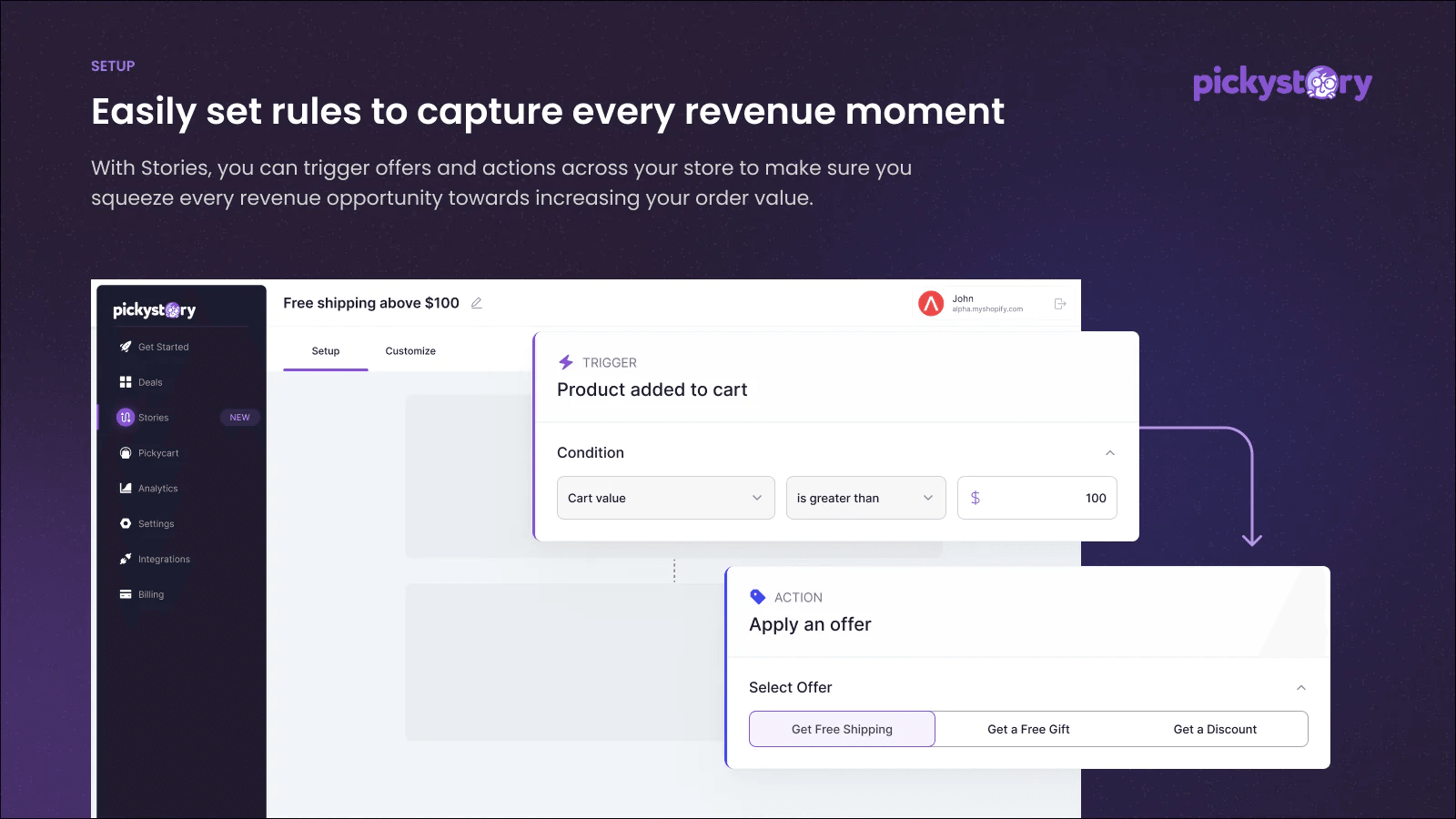Click the lightning Trigger icon
Screen dimensions: 1456x819
click(566, 361)
